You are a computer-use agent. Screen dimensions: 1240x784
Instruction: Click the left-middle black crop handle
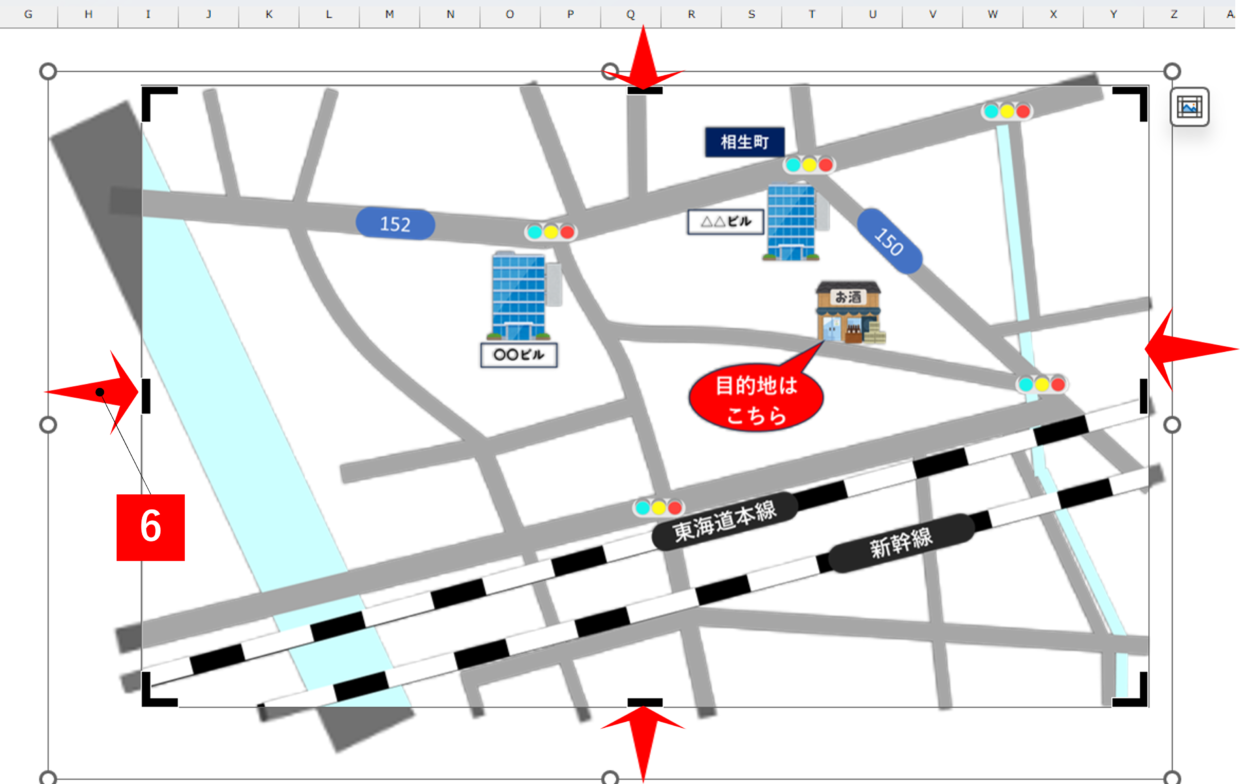(x=146, y=396)
